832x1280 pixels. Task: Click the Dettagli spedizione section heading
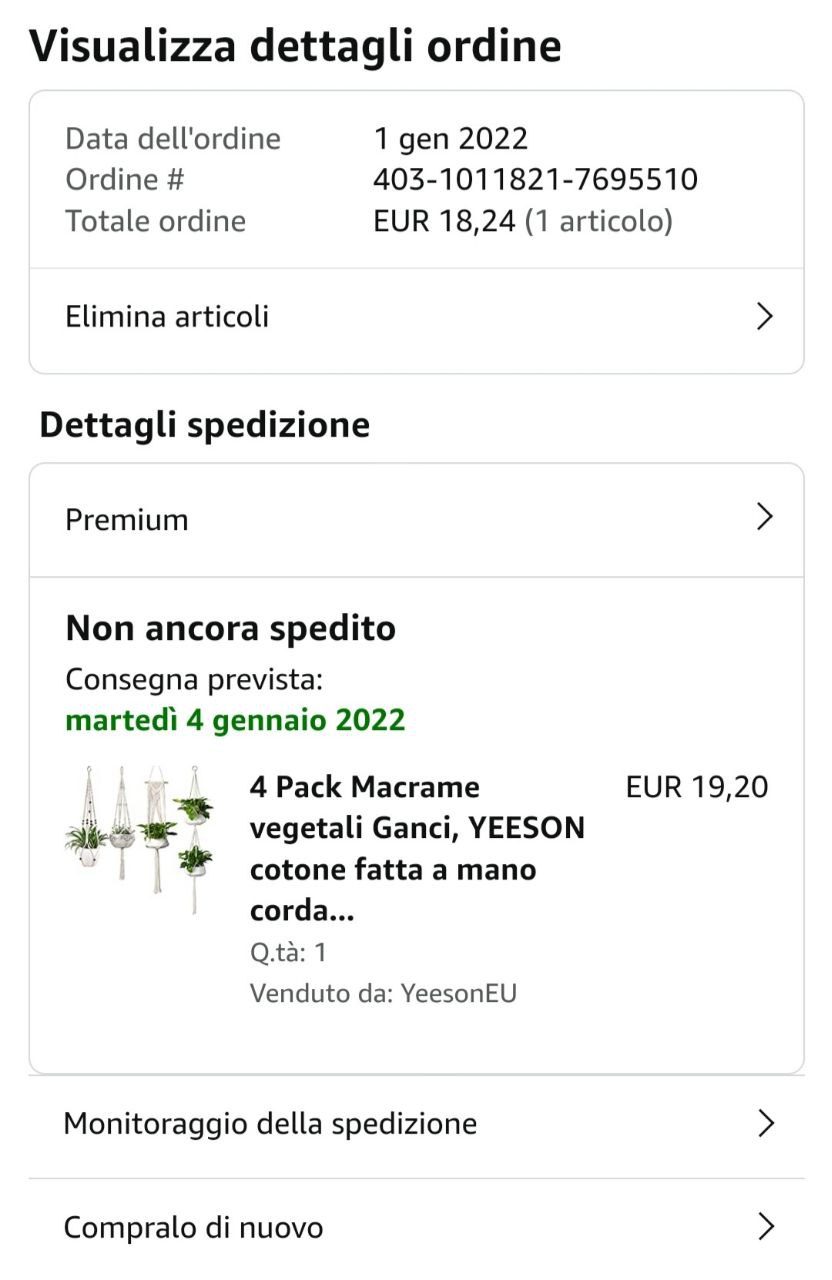point(205,425)
